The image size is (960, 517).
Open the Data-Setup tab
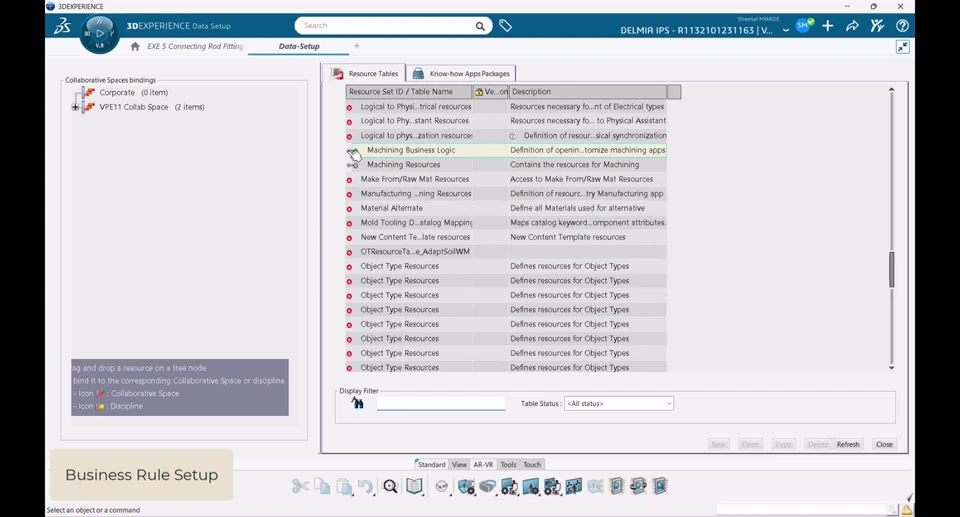[x=299, y=47]
